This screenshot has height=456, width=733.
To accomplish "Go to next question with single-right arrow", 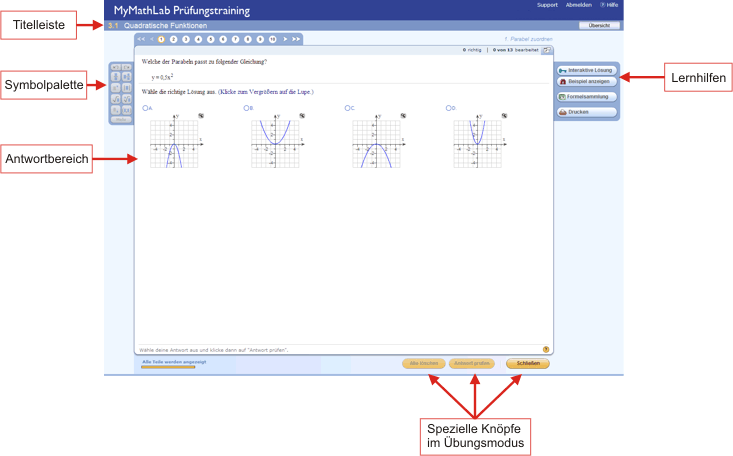I will [285, 39].
